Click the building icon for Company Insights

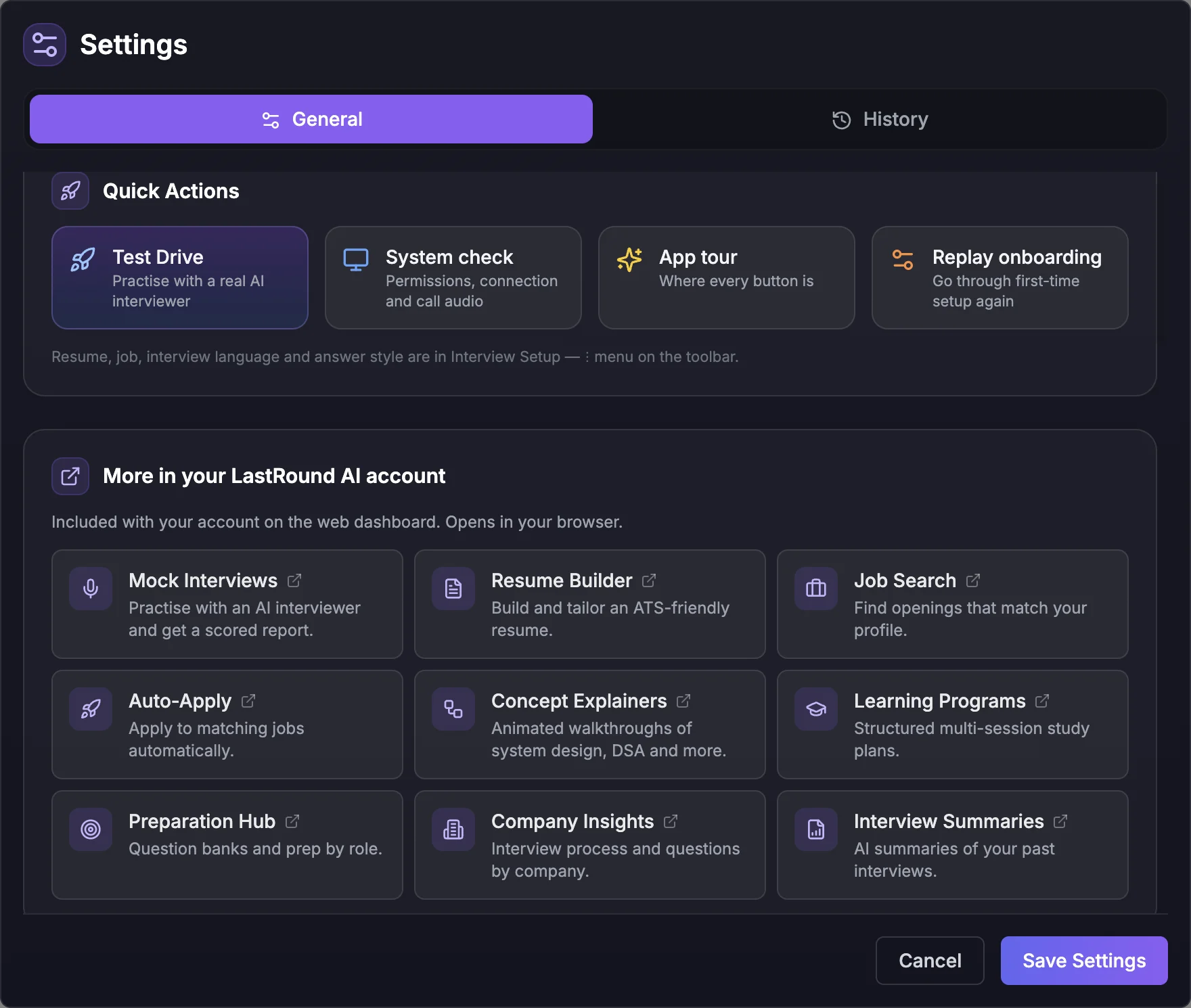click(453, 829)
